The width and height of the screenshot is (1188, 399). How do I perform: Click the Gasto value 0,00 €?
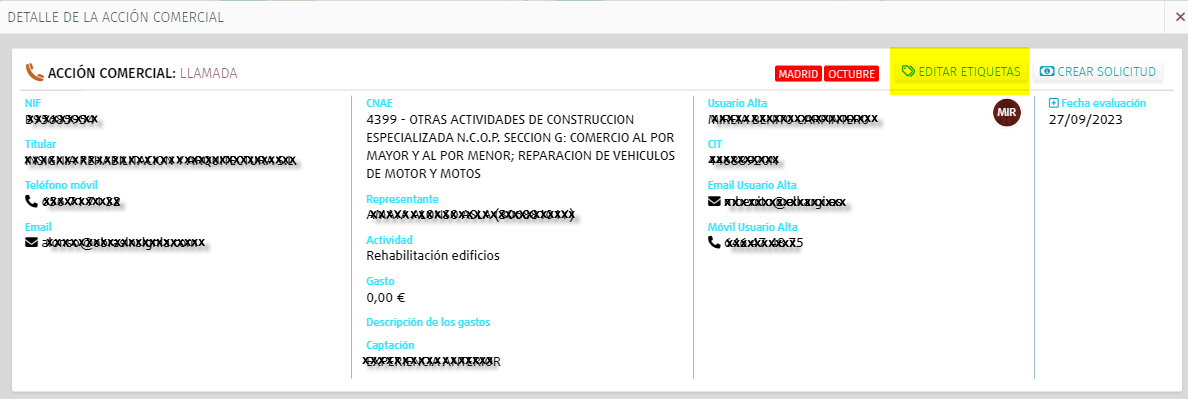386,297
